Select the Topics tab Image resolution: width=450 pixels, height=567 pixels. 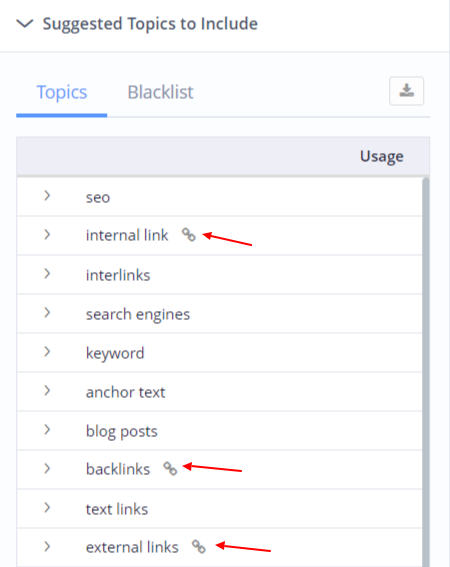(62, 92)
